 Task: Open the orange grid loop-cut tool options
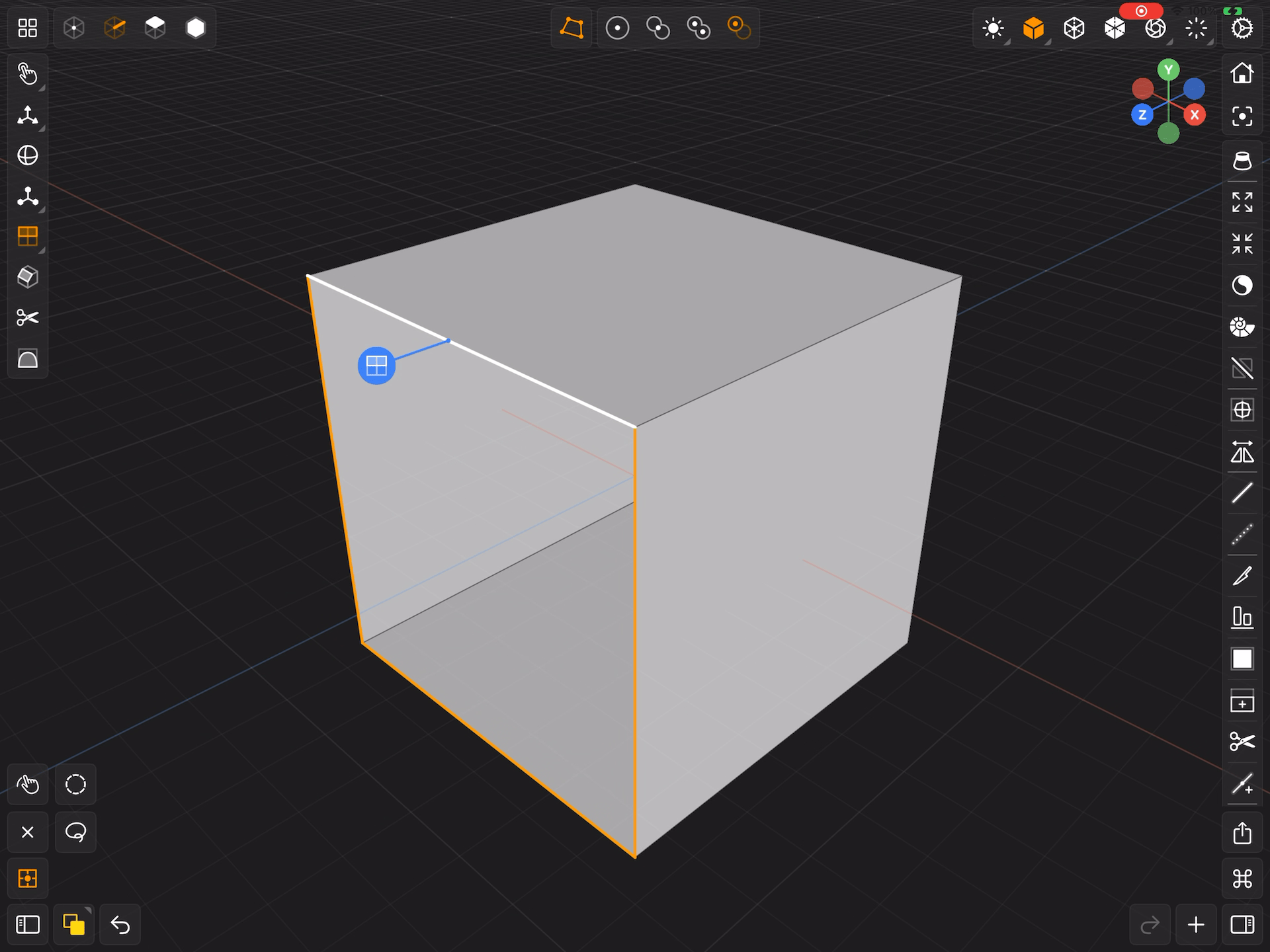point(27,237)
